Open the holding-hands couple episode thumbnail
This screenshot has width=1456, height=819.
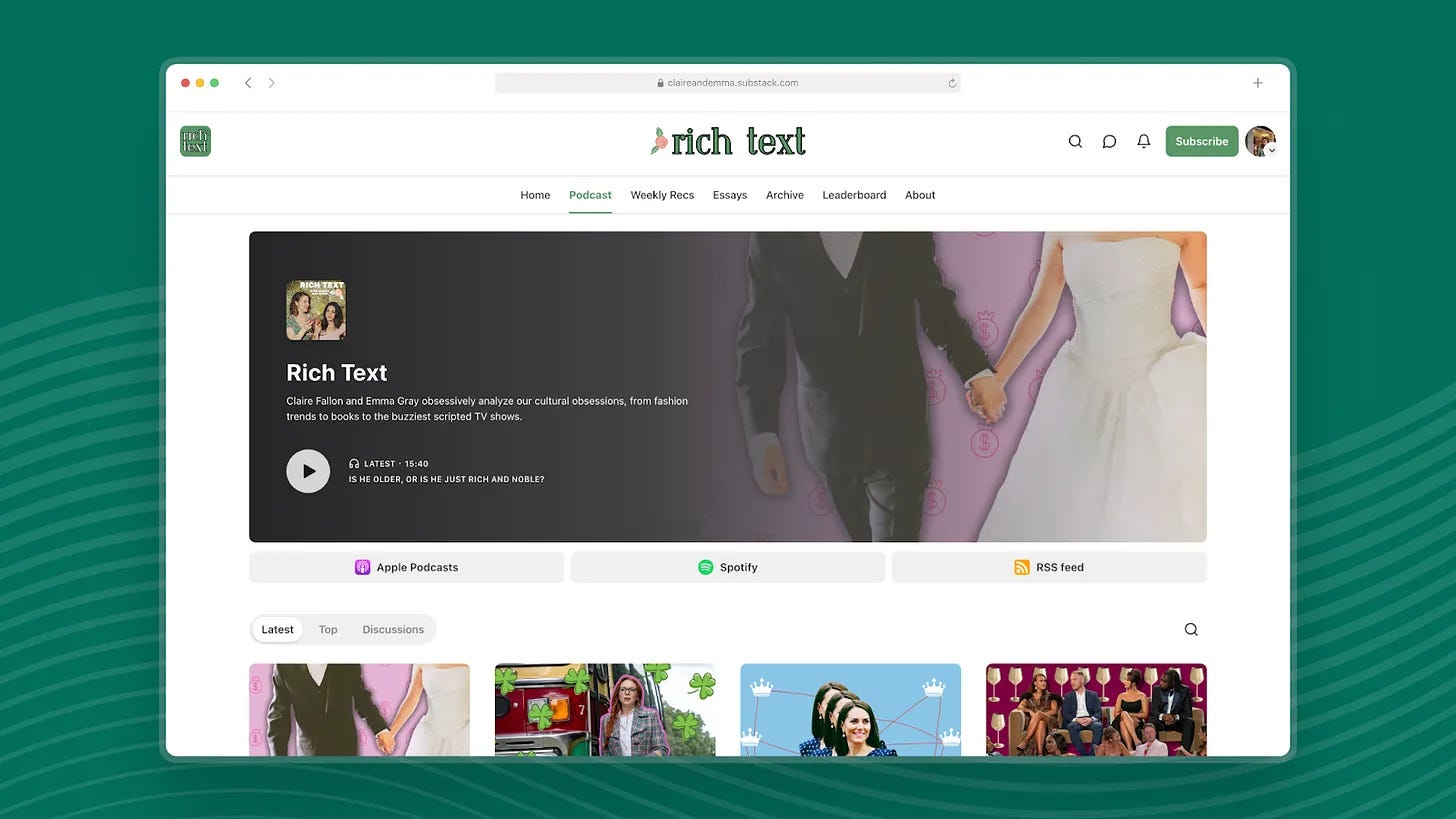[x=359, y=710]
